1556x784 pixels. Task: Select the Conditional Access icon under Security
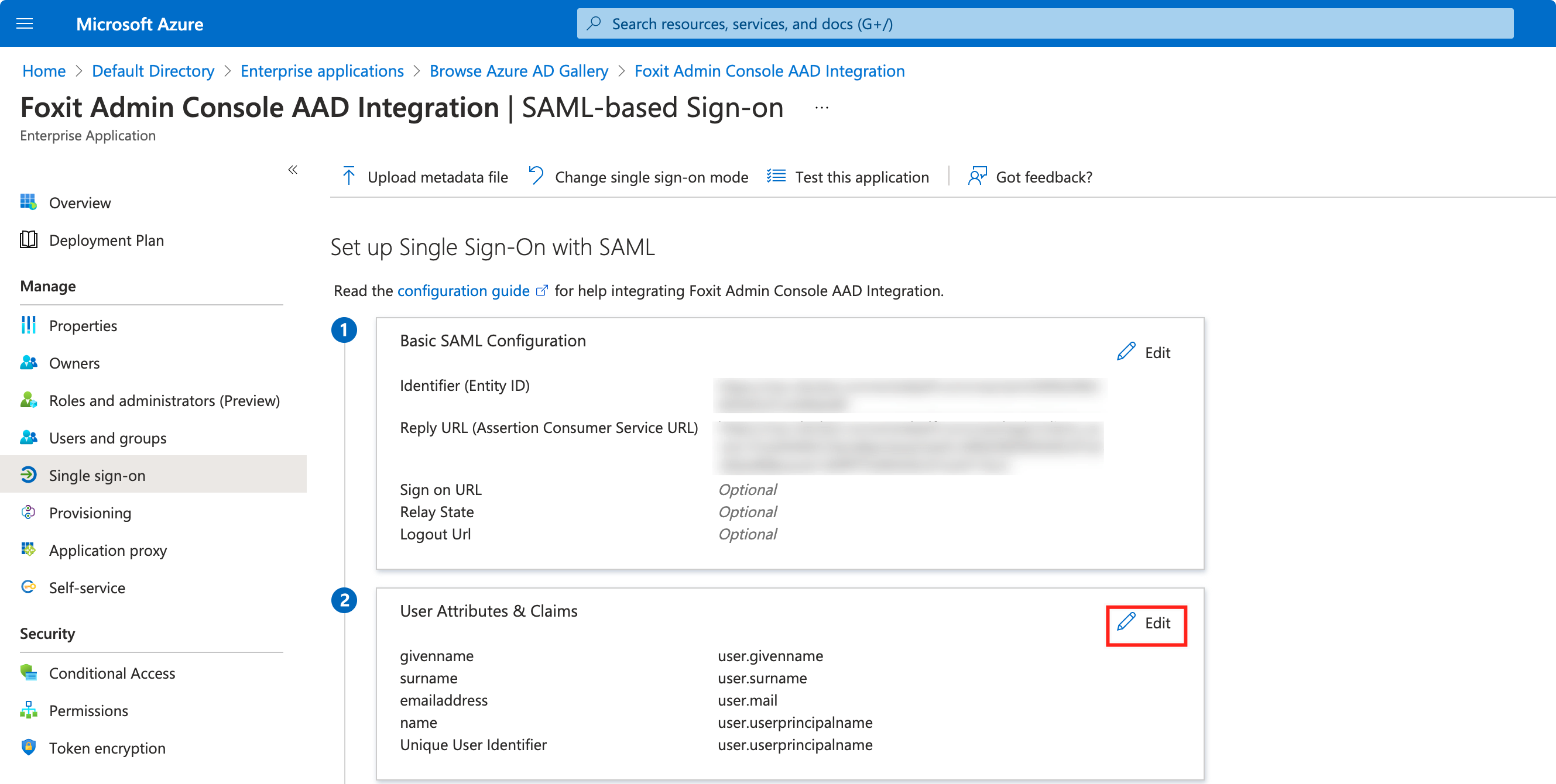pyautogui.click(x=28, y=673)
